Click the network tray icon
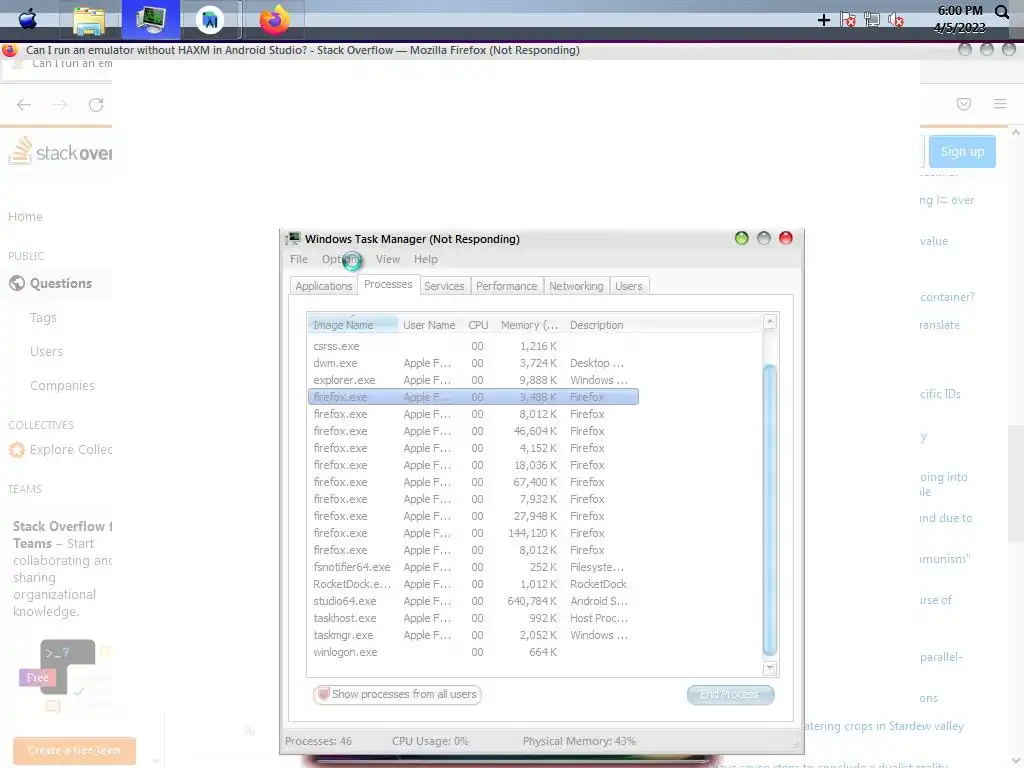 tap(872, 20)
